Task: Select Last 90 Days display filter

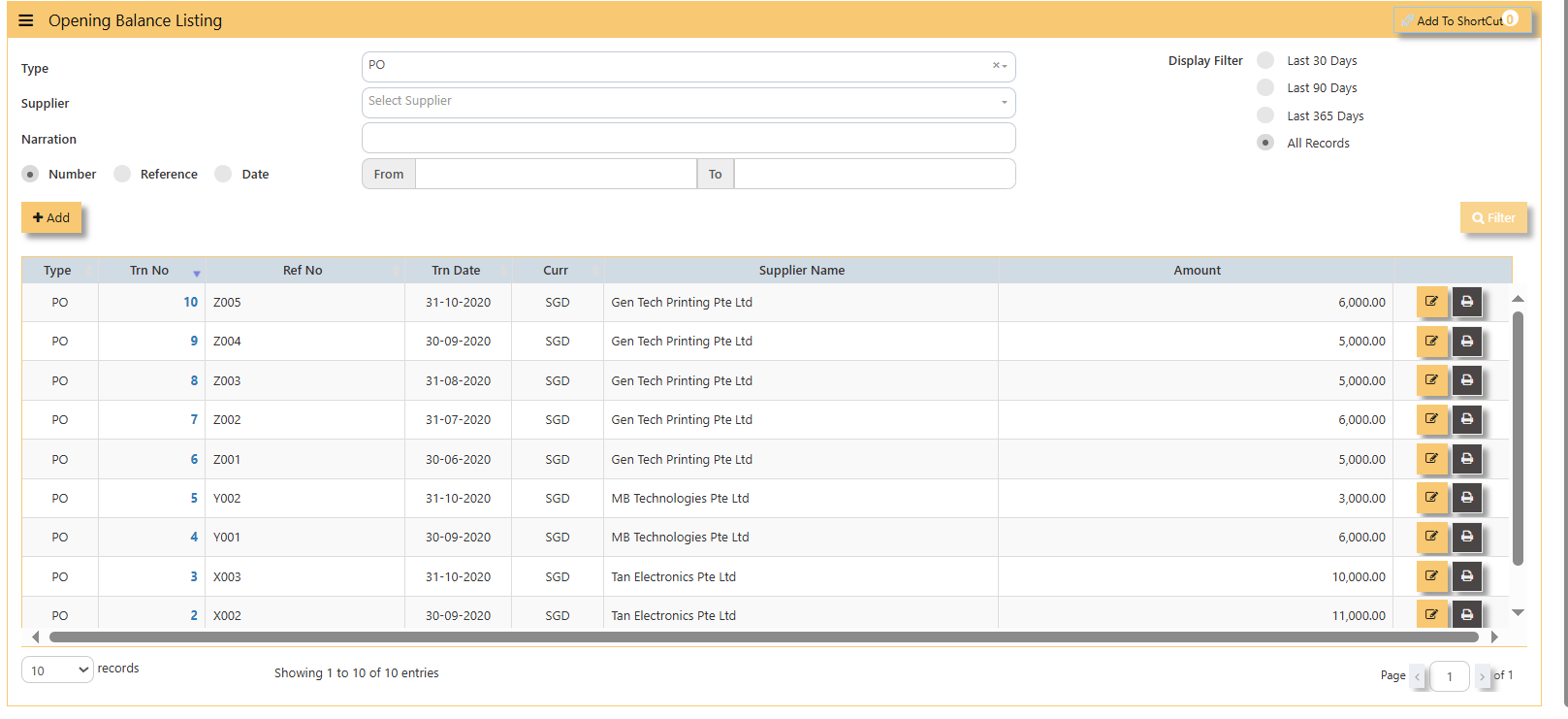Action: 1265,87
